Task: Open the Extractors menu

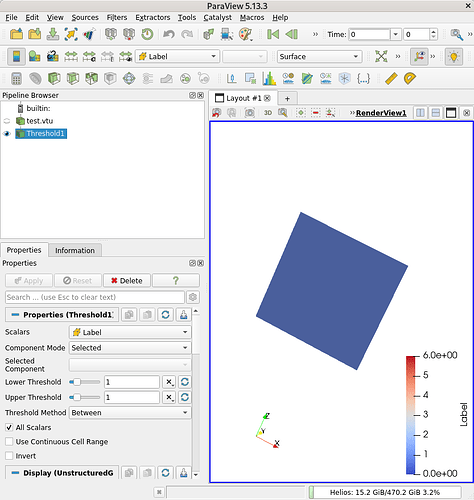Action: click(153, 17)
